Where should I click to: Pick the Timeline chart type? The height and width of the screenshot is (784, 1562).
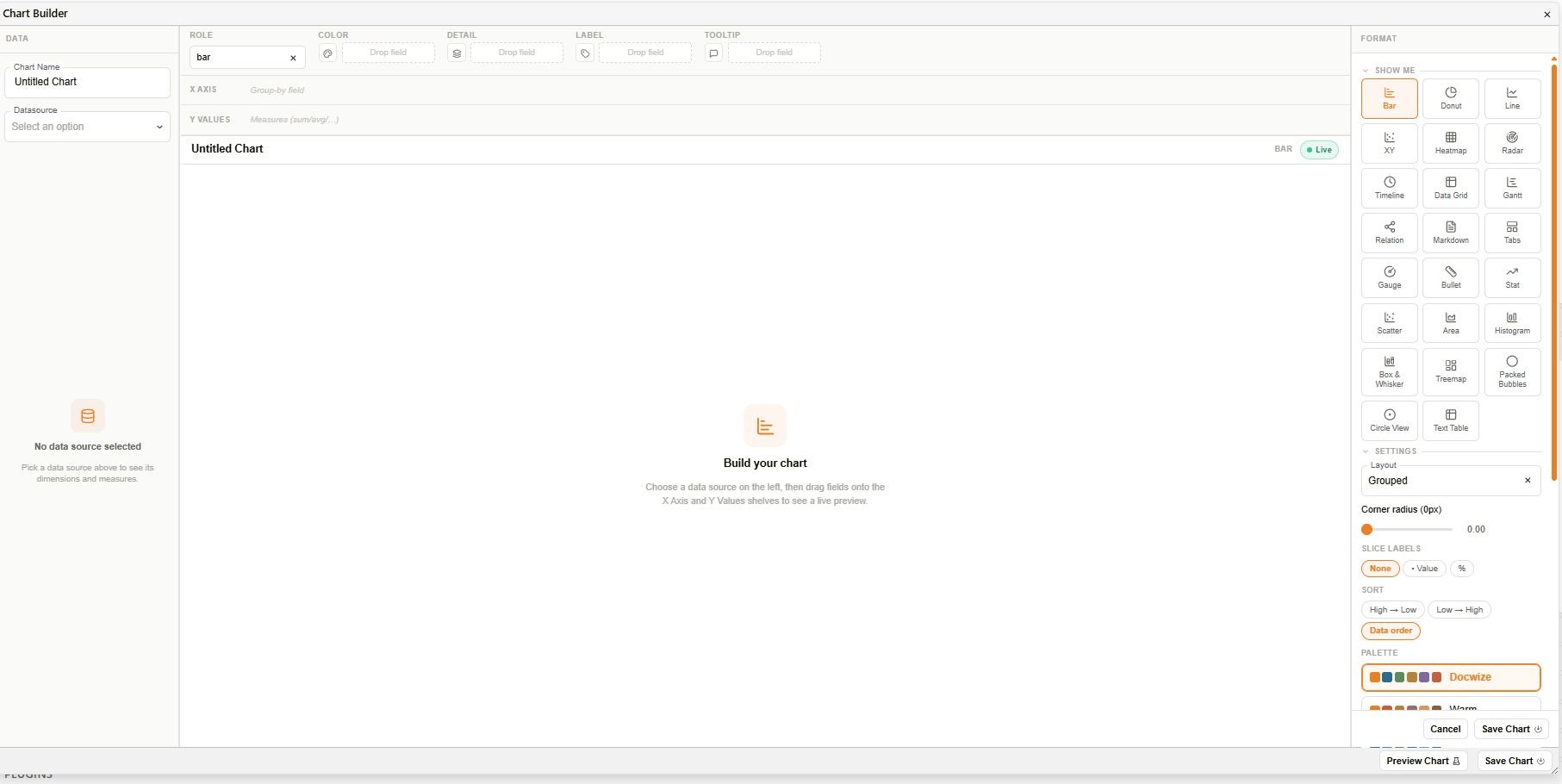pyautogui.click(x=1389, y=188)
